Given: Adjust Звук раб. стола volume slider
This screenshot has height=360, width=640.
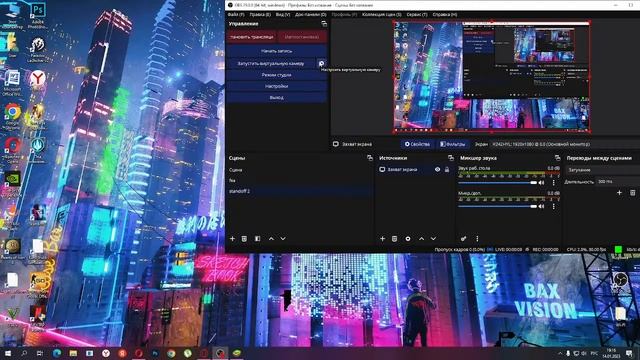Looking at the screenshot, I should coord(498,183).
